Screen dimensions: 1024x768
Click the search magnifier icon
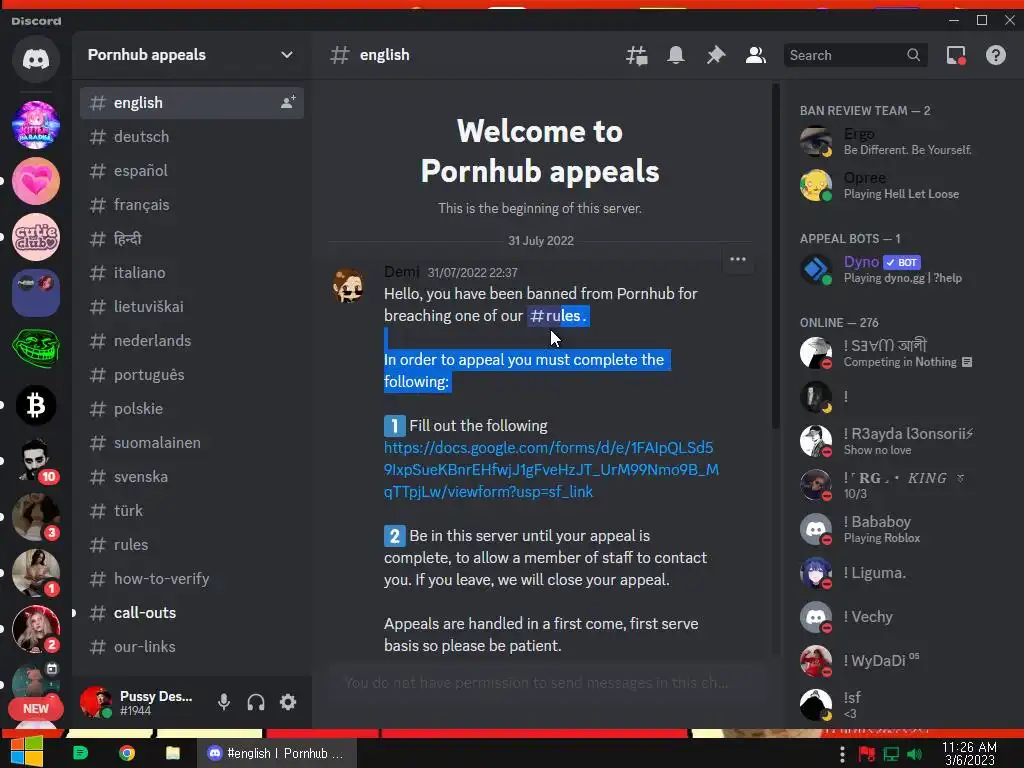914,56
